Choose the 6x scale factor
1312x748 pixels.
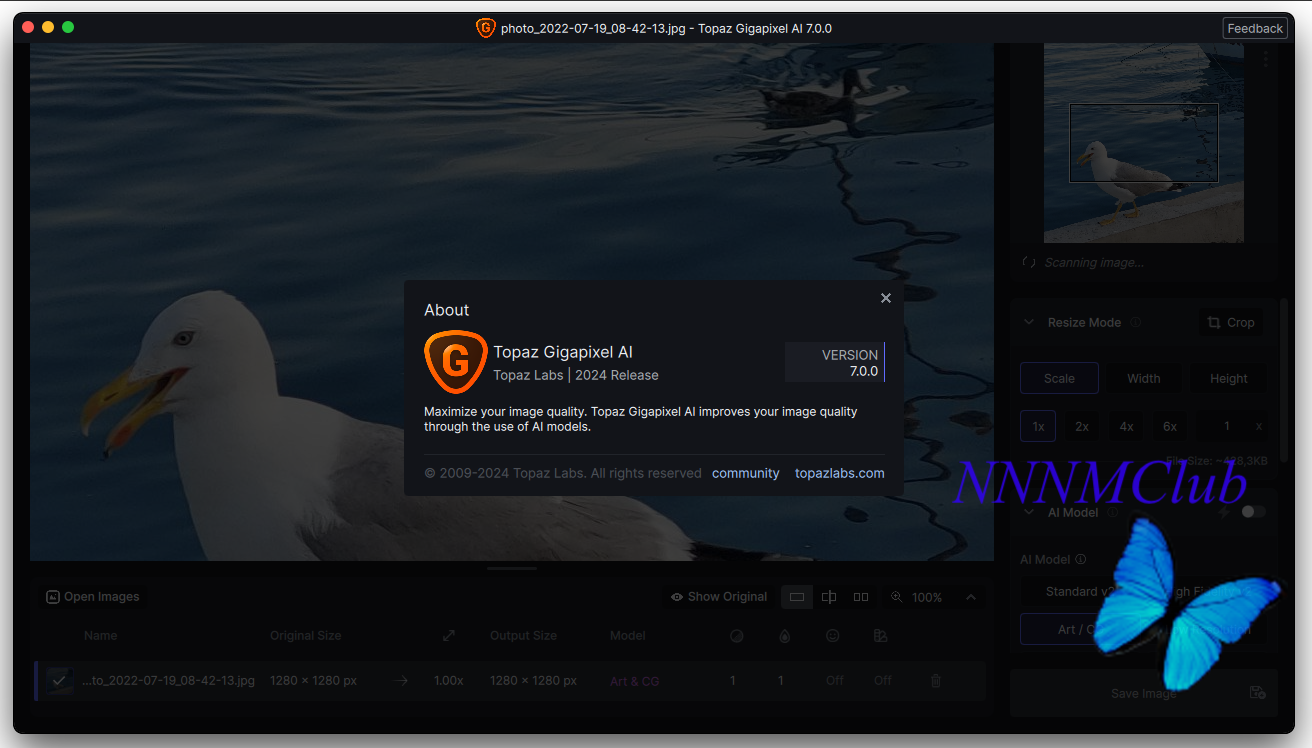(1170, 426)
